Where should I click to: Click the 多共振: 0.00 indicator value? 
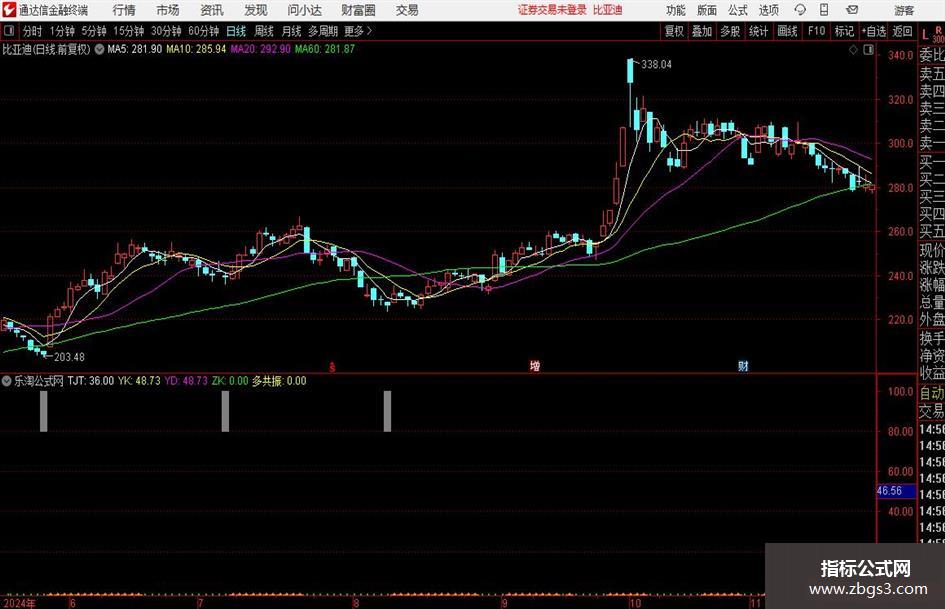pyautogui.click(x=279, y=381)
